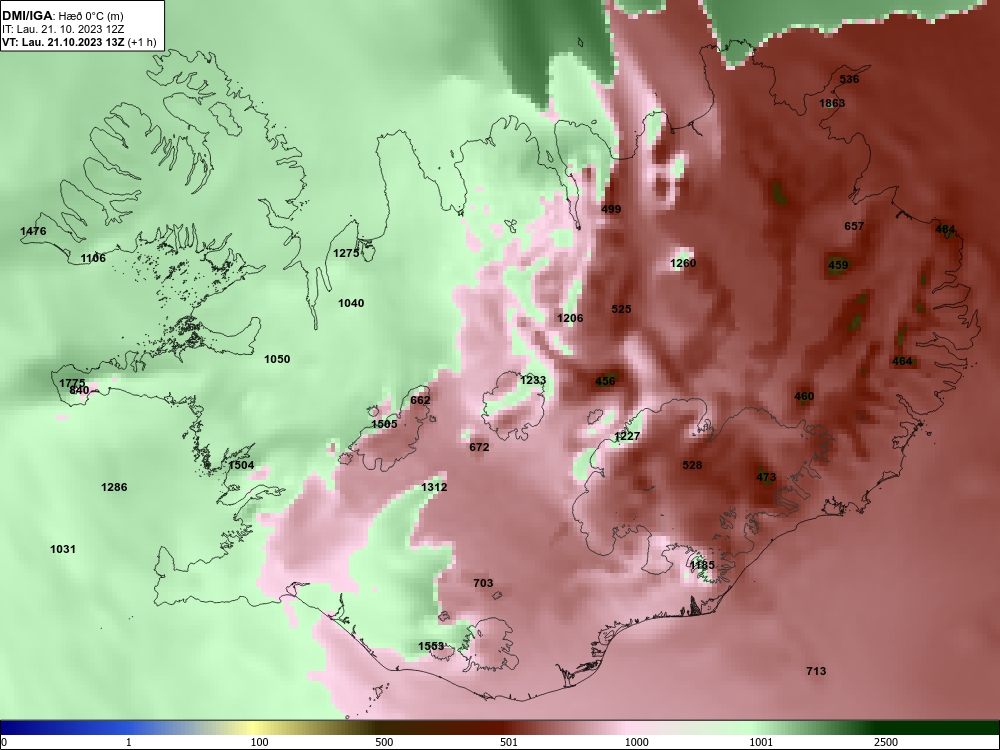Select the 536 value label

click(x=849, y=79)
